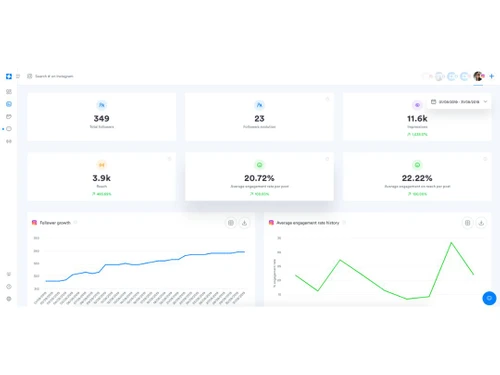Click the '349' total followers value
The image size is (500, 375).
click(x=102, y=118)
